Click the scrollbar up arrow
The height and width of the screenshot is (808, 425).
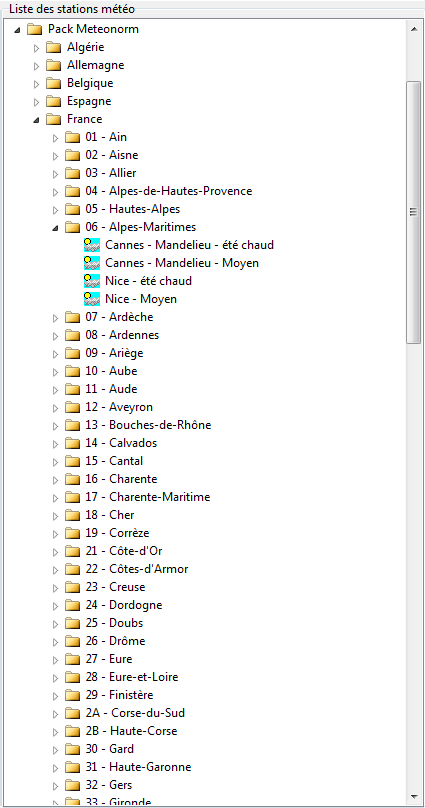(x=413, y=29)
